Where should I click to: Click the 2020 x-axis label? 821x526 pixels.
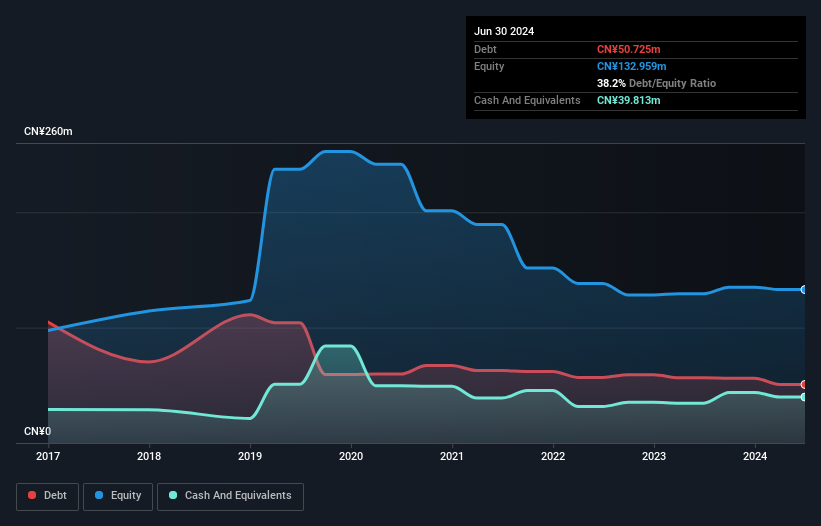(x=351, y=456)
